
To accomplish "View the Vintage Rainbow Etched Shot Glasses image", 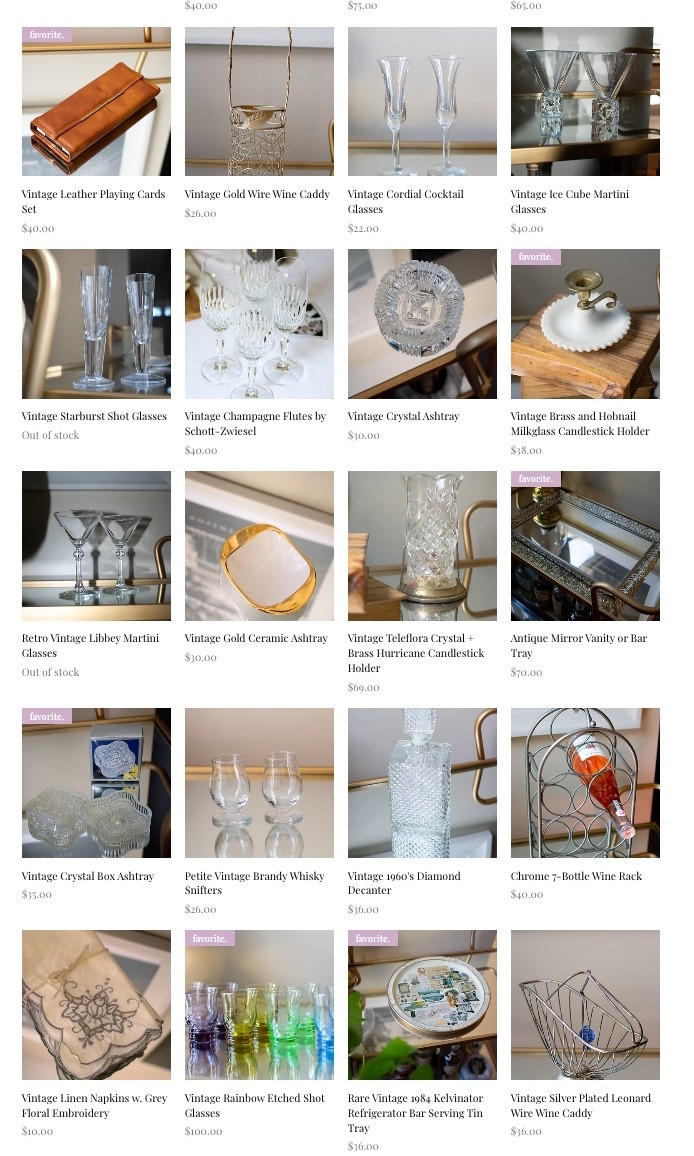I will (259, 1005).
